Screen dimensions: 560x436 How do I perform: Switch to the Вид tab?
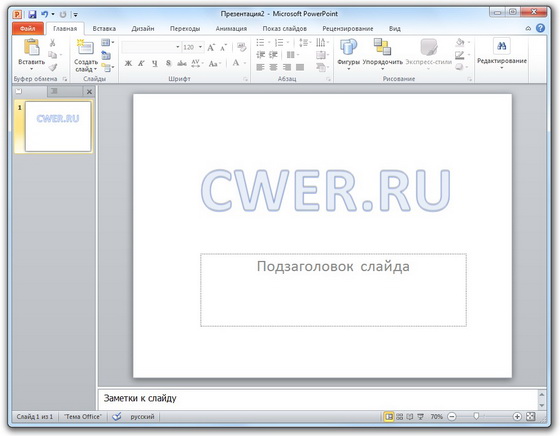[x=395, y=29]
